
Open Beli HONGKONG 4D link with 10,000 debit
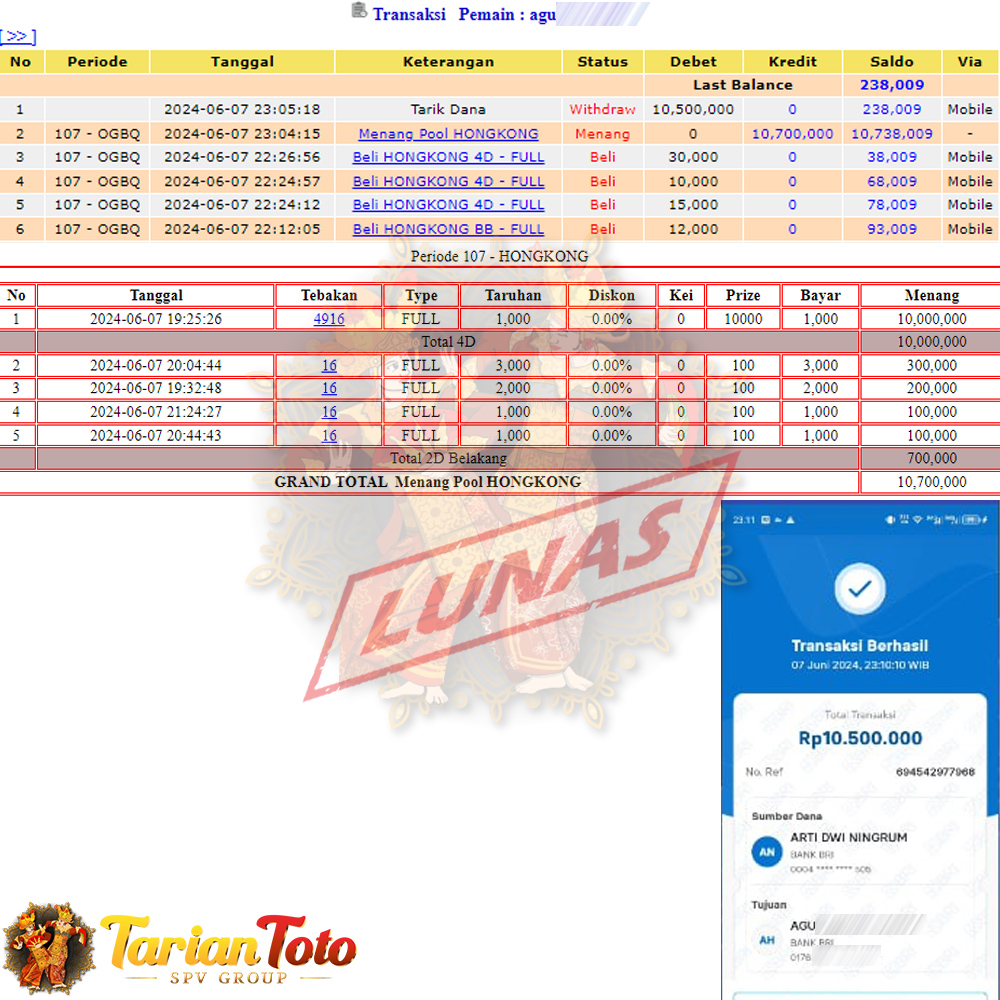(x=448, y=181)
